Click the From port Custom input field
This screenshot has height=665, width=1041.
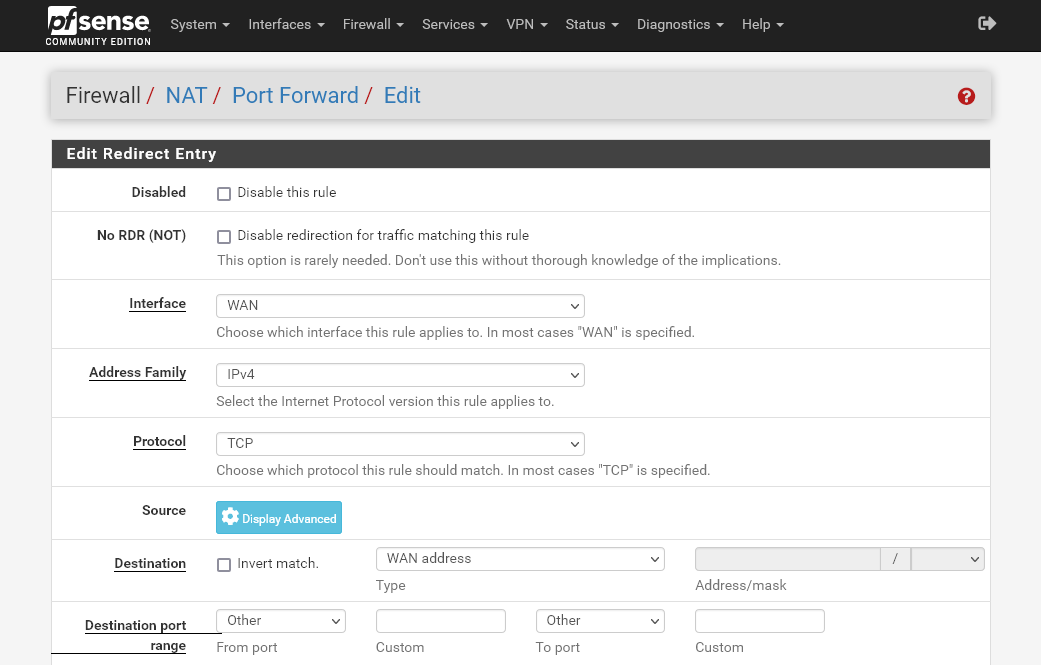[x=440, y=621]
